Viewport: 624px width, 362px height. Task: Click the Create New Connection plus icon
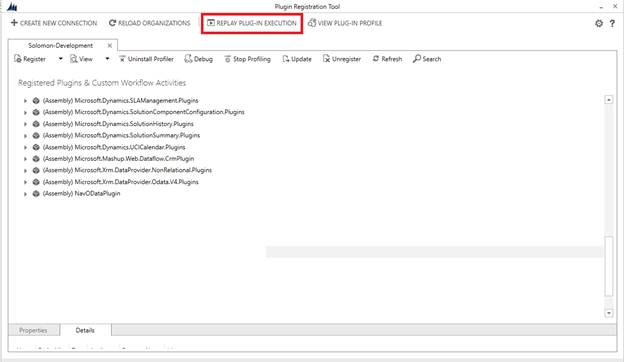point(14,23)
